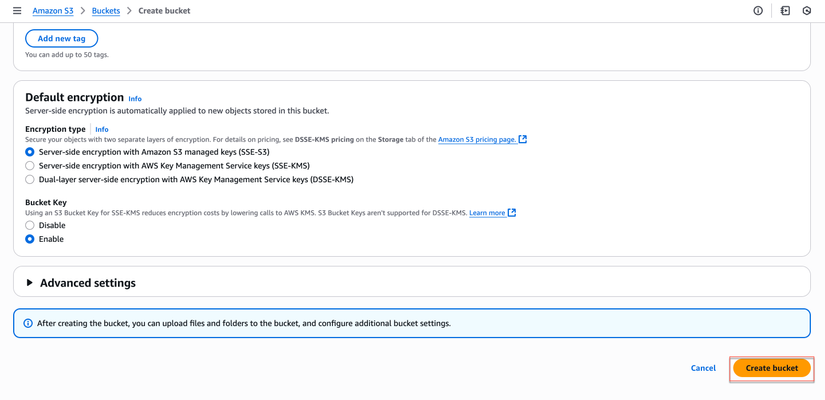The image size is (825, 400).
Task: Open external link icon beside S3 pricing page
Action: [x=523, y=140]
